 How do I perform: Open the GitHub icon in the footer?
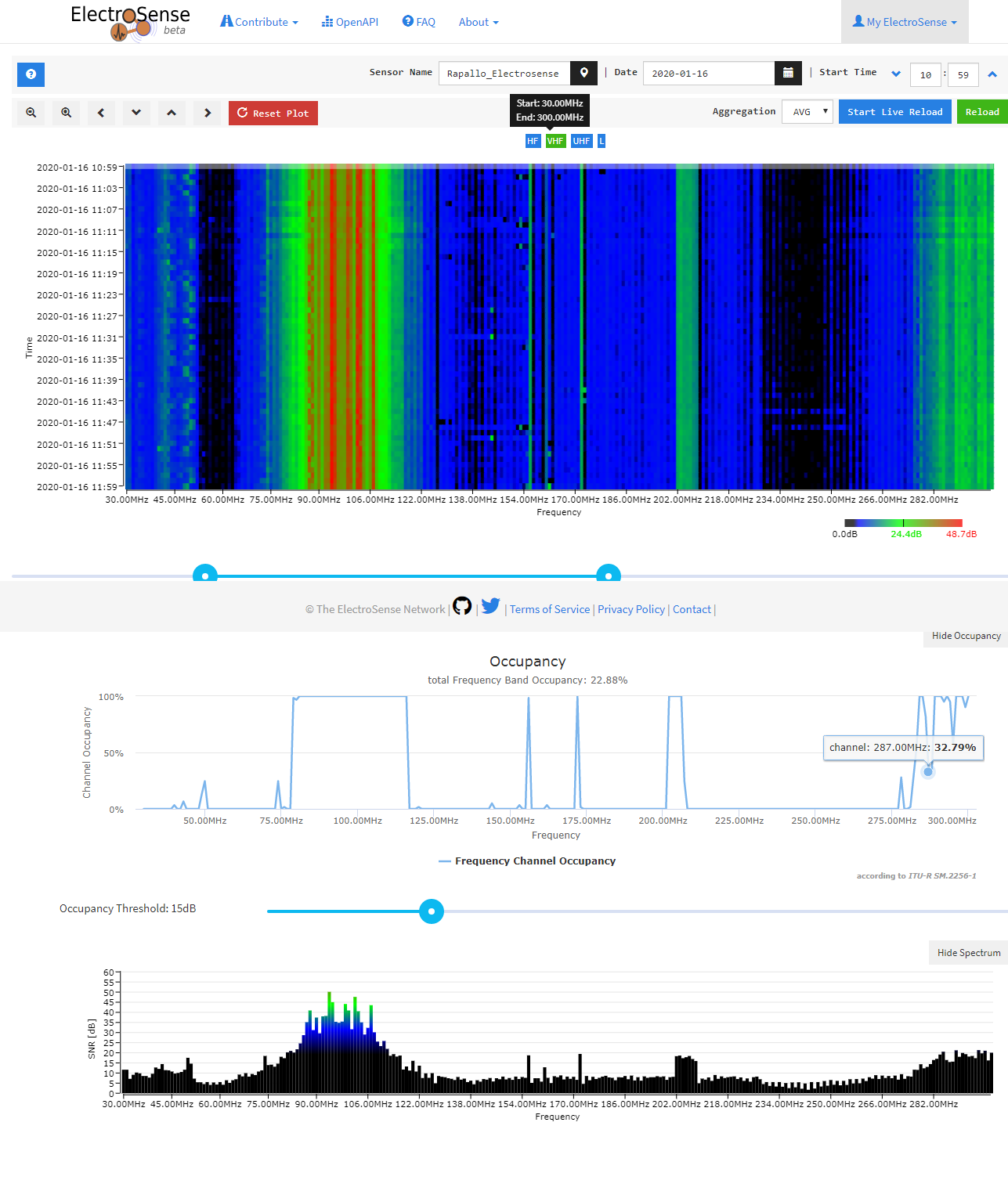click(x=462, y=606)
